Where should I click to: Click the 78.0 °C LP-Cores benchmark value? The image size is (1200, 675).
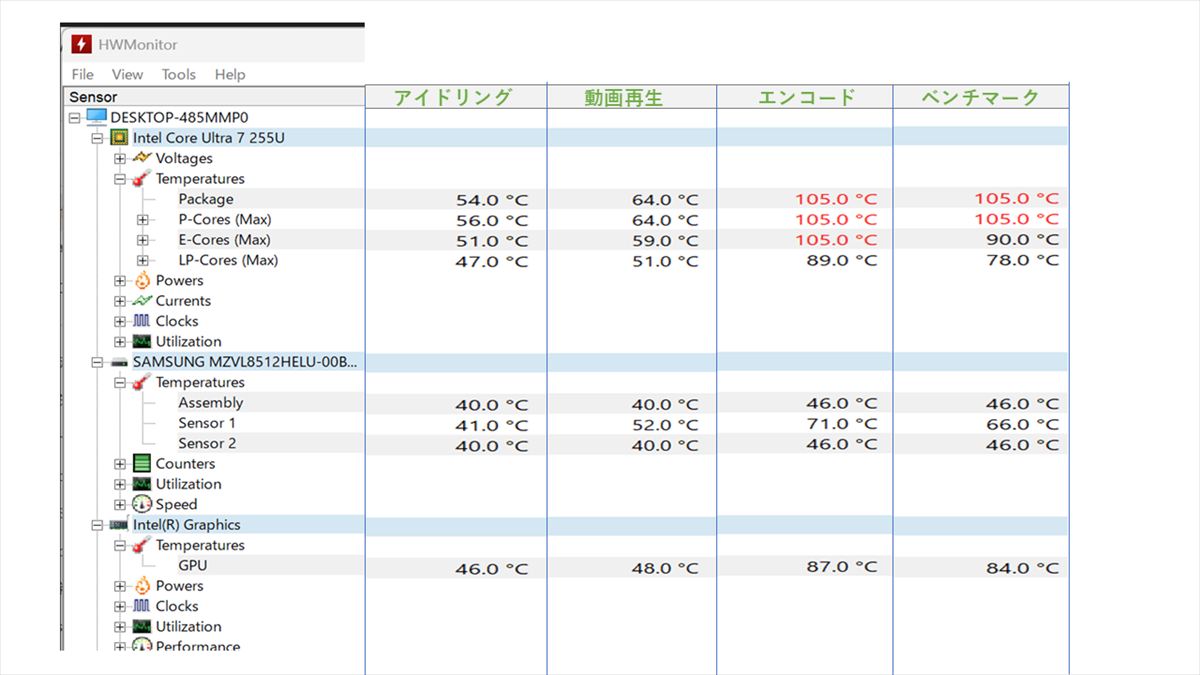(1022, 260)
